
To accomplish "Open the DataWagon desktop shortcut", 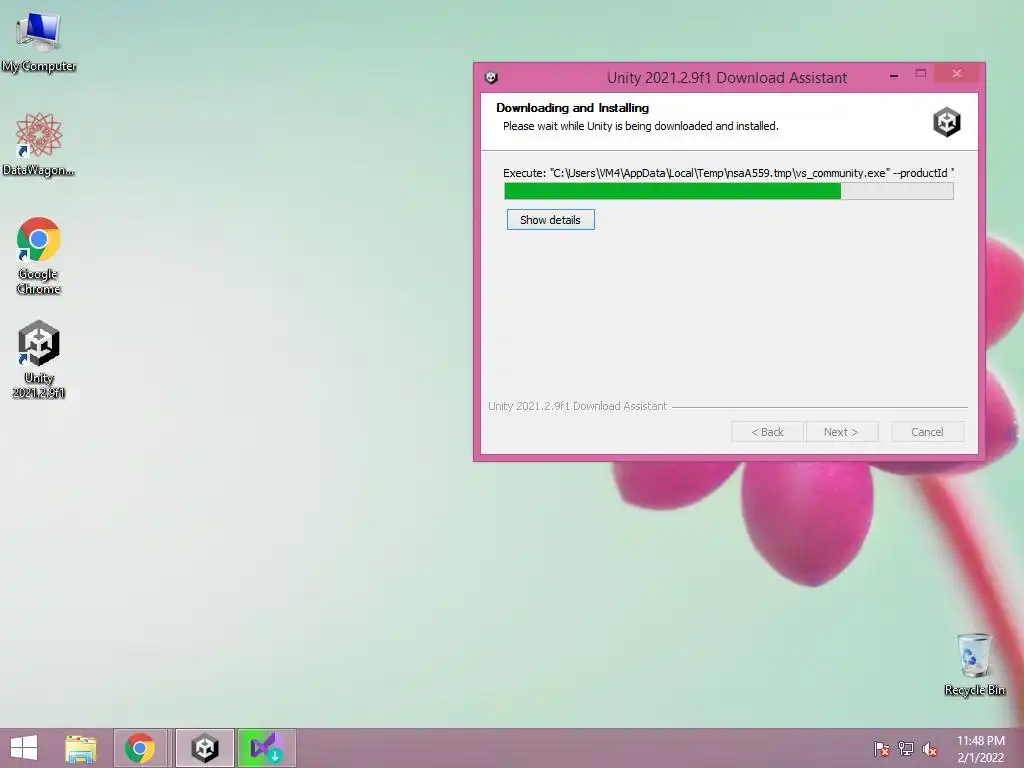I will coord(39,145).
